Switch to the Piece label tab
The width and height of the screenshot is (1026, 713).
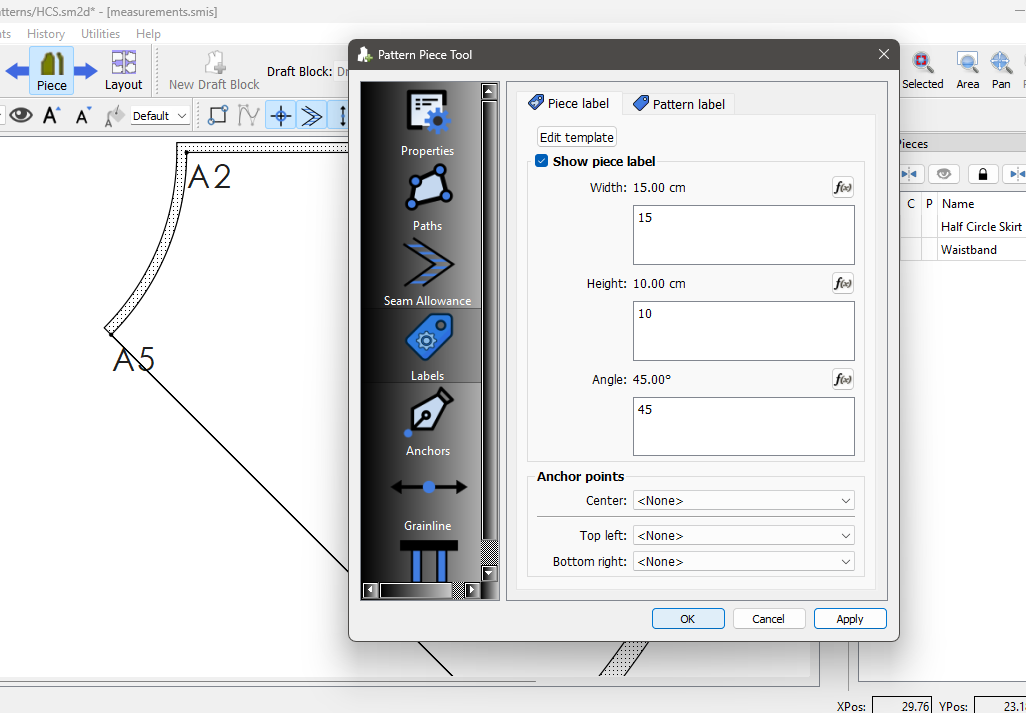coord(569,103)
